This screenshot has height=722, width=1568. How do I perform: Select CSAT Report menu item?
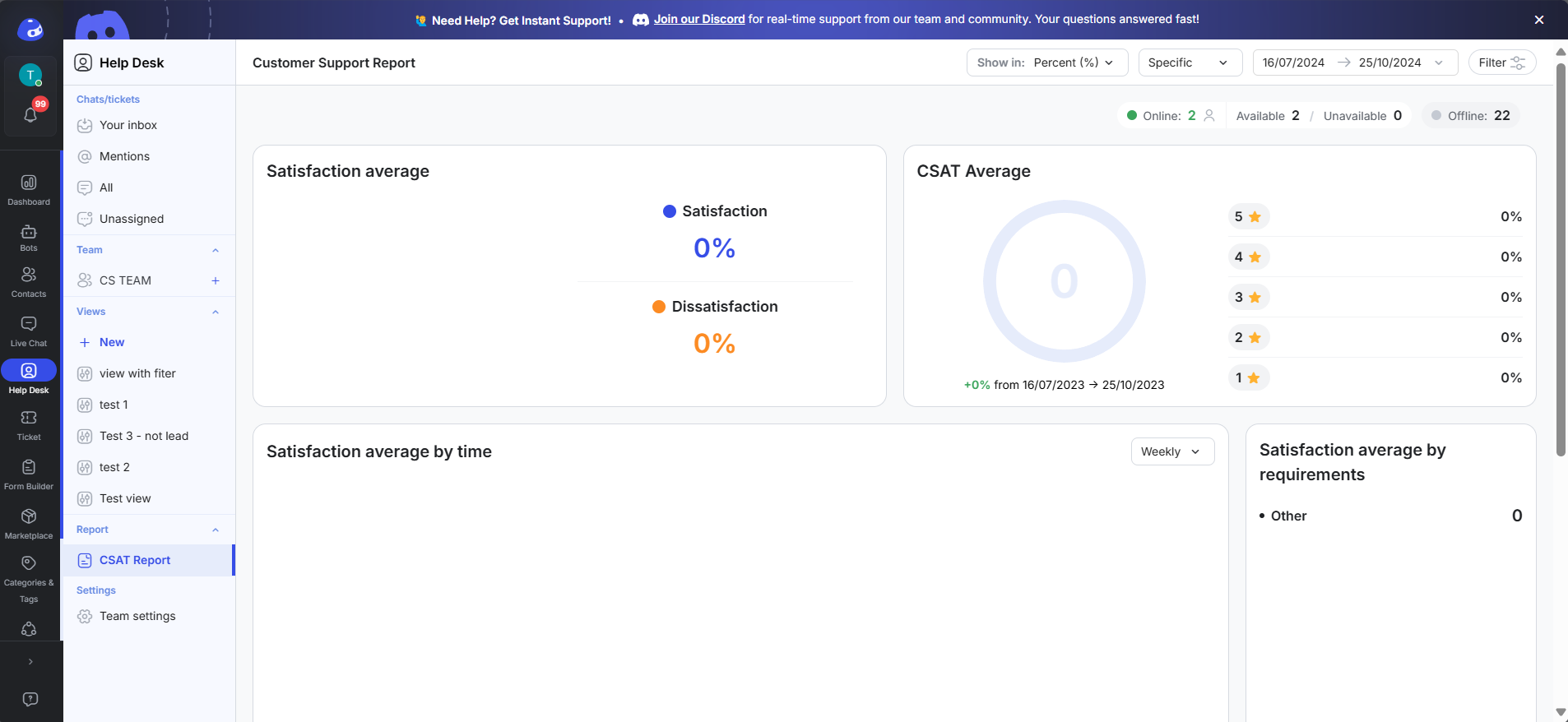[x=135, y=560]
